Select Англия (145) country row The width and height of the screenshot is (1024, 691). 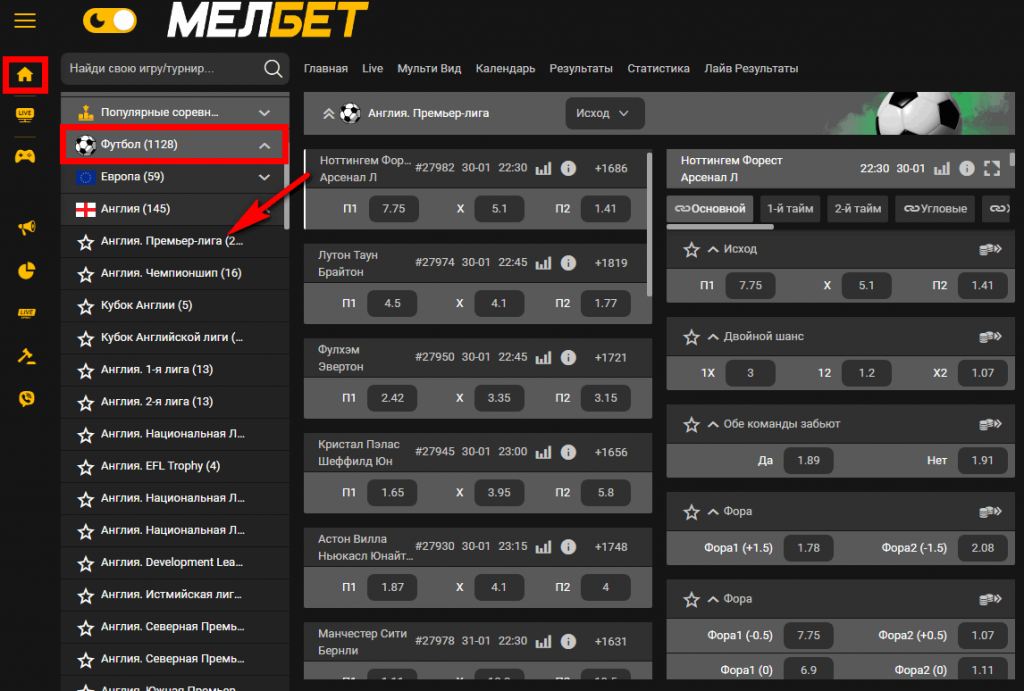coord(174,209)
